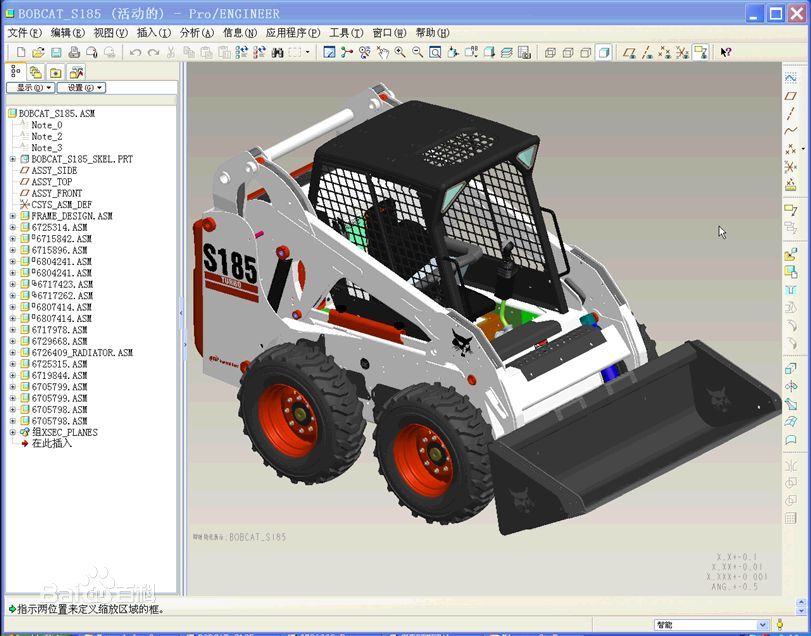Select 6726409_RADIATOR.ASM in the model tree

tap(81, 353)
